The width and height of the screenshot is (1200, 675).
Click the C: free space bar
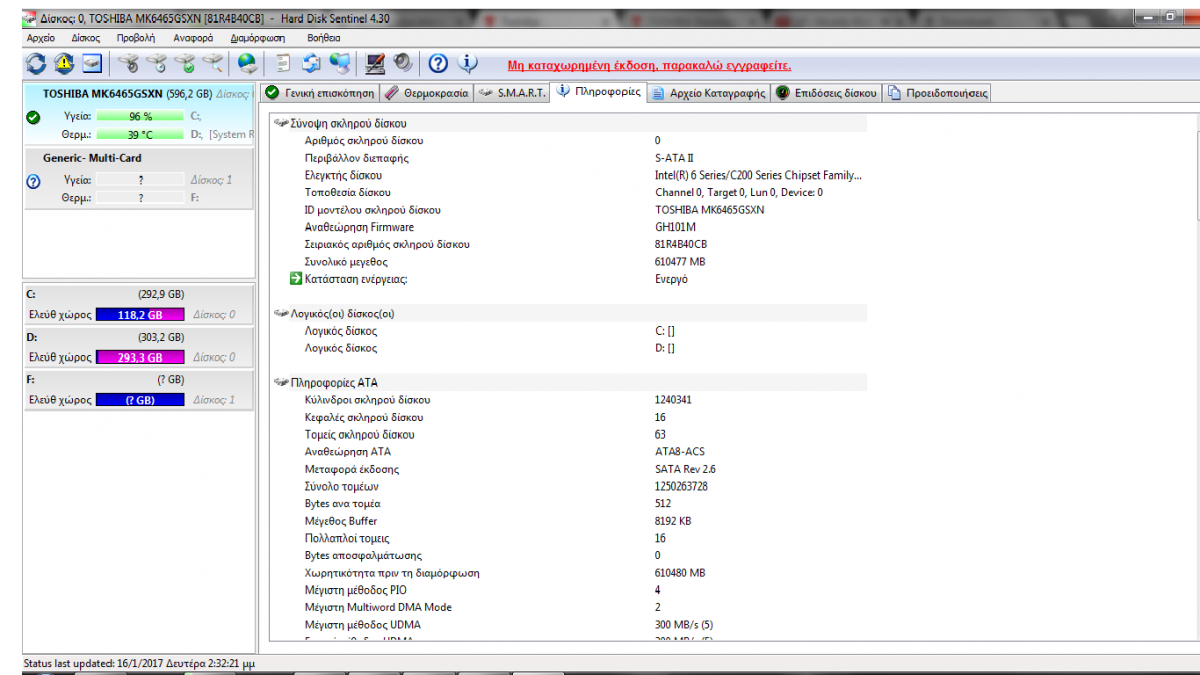coord(140,314)
